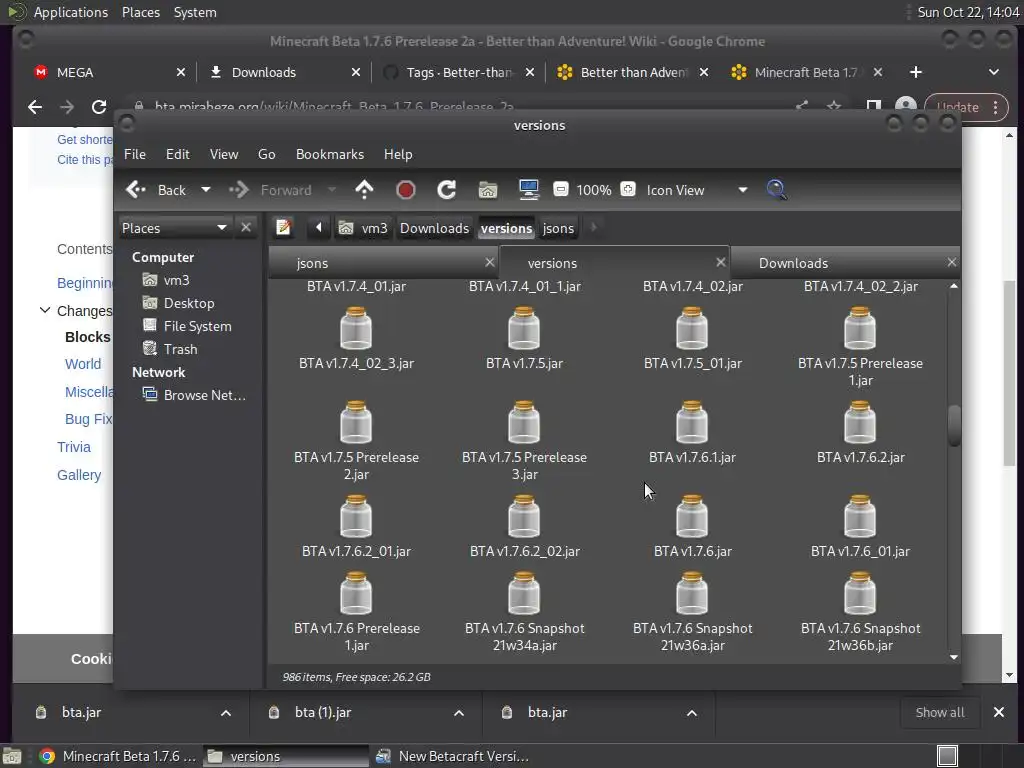Zoom in with the plus icon
This screenshot has height=768, width=1024.
click(628, 190)
